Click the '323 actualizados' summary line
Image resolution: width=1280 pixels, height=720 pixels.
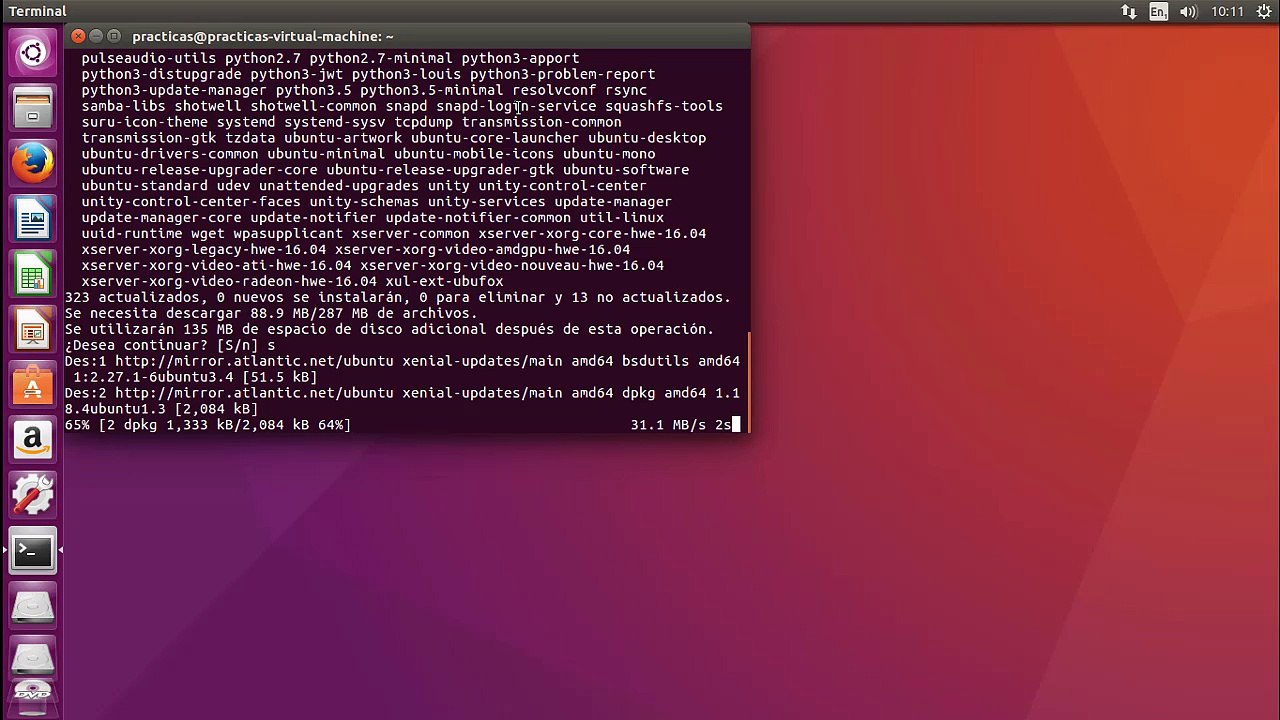[398, 297]
